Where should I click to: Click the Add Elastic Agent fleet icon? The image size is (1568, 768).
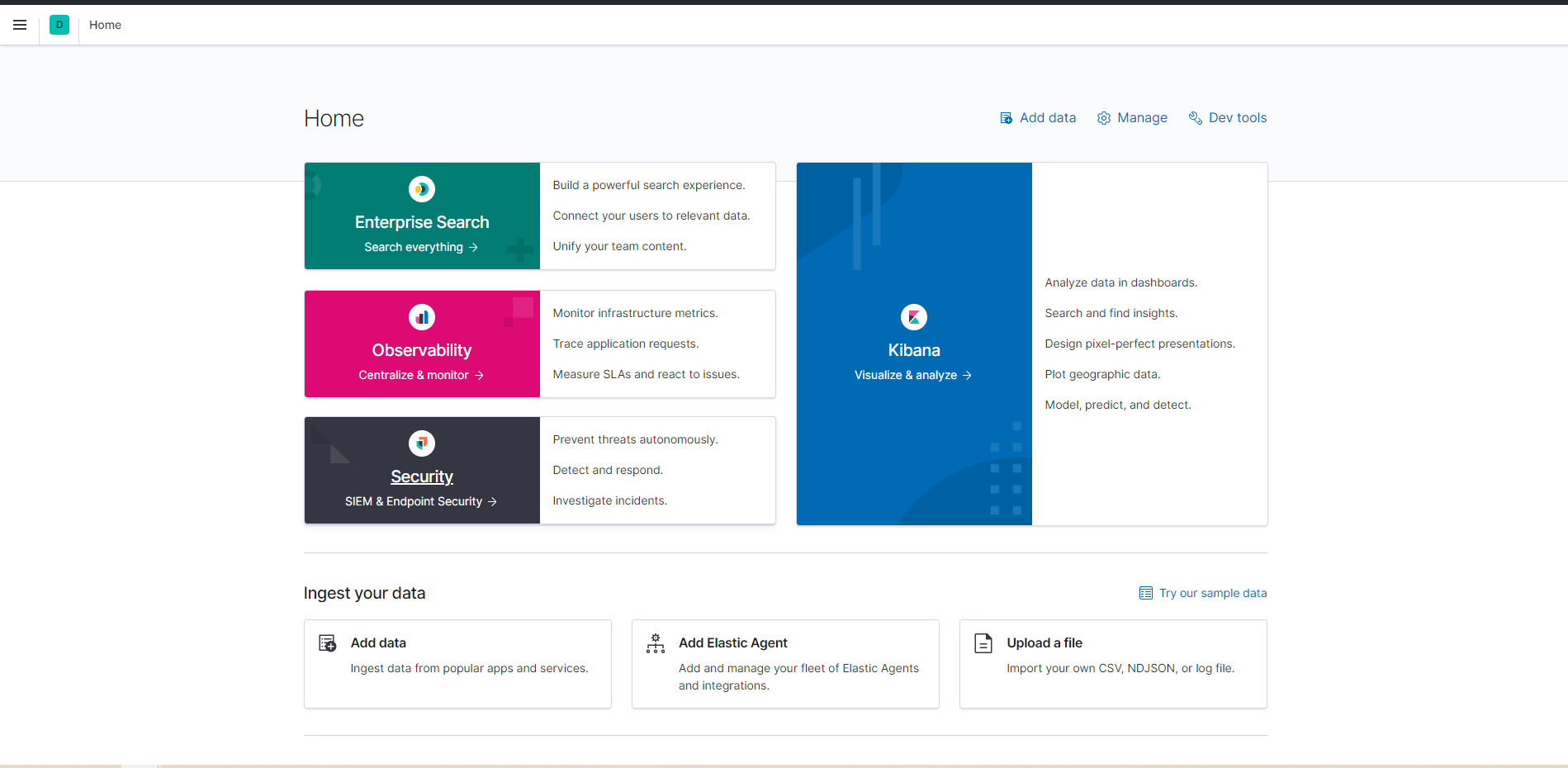[655, 643]
